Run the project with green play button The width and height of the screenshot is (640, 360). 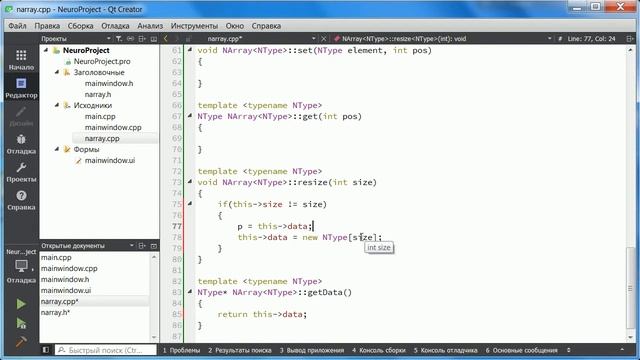21,304
